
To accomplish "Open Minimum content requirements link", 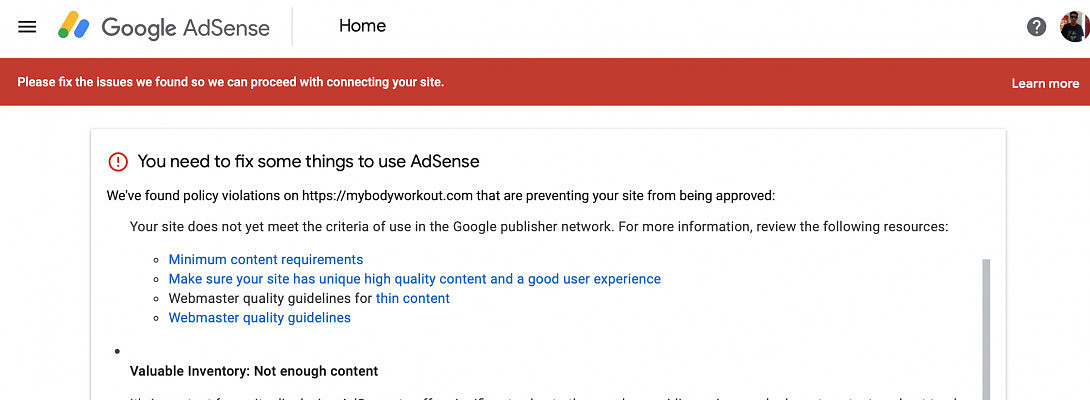I will click(x=265, y=260).
